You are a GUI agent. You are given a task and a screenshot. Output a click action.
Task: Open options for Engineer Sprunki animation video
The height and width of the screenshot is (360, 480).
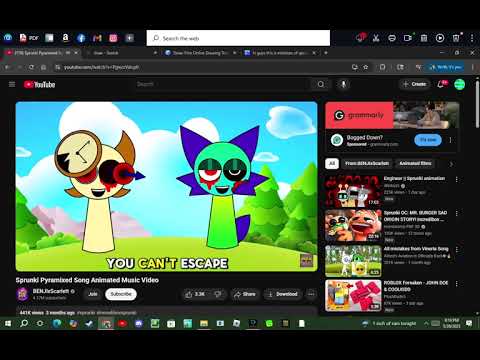[x=457, y=180]
